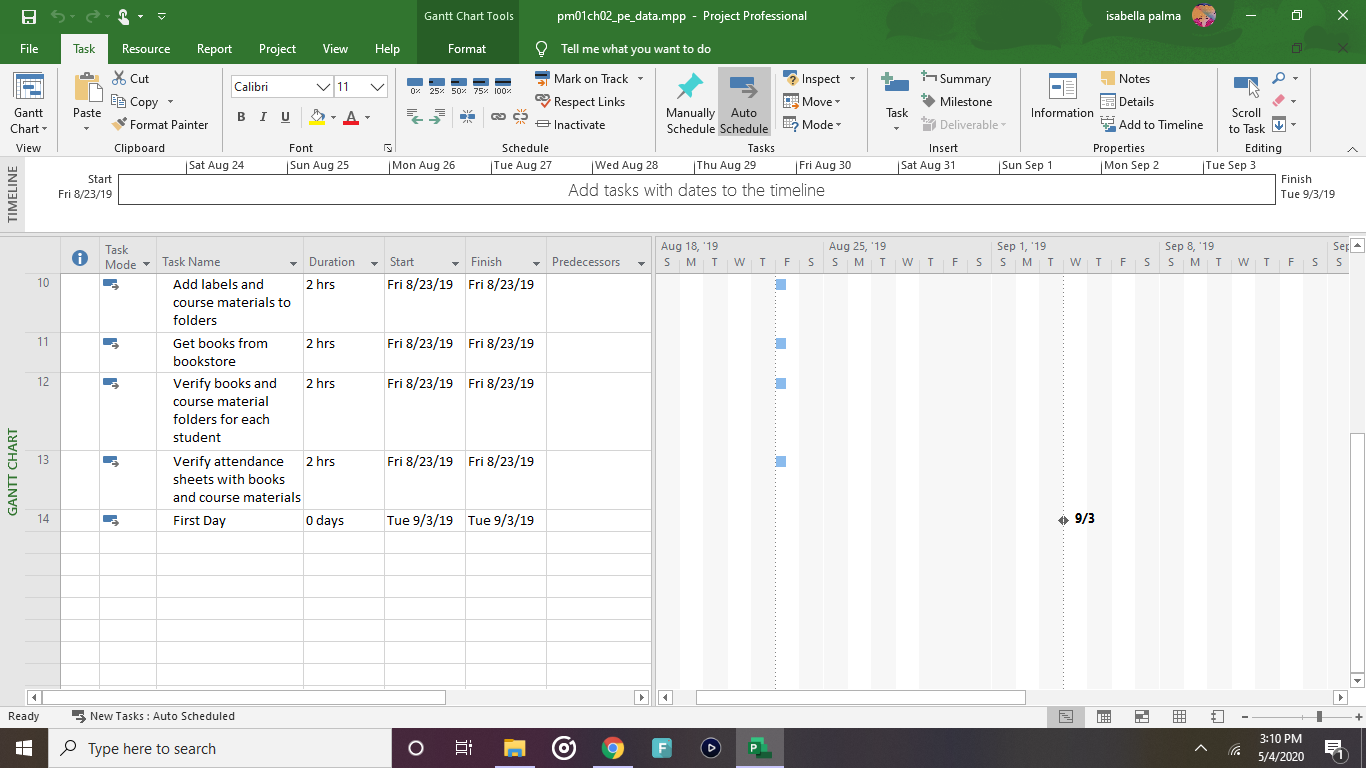Select the Link Tasks icon

coord(498,118)
